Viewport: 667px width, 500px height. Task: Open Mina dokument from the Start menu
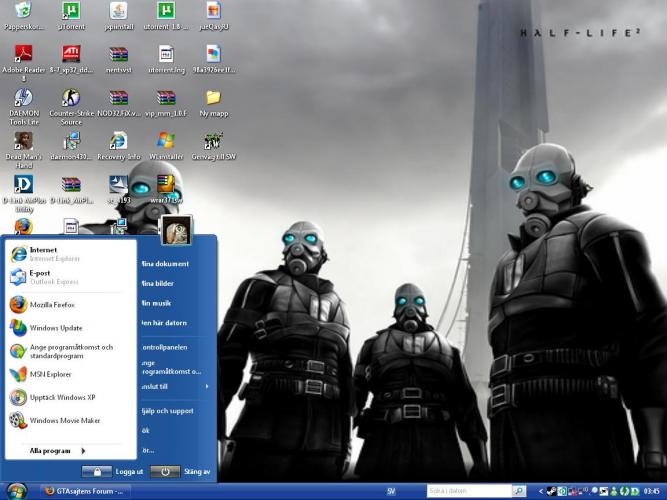point(165,264)
